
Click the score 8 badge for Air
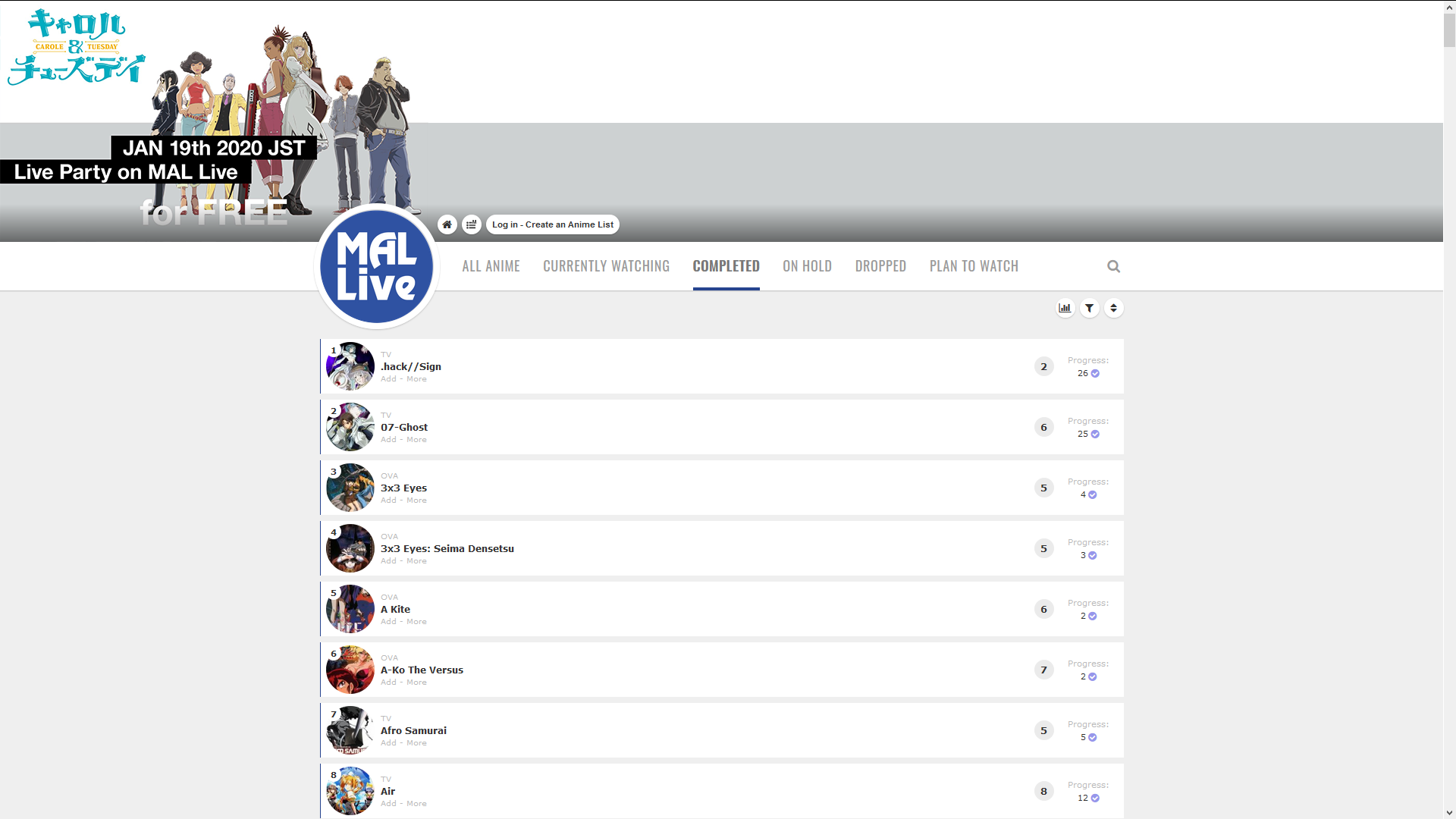[x=1043, y=791]
